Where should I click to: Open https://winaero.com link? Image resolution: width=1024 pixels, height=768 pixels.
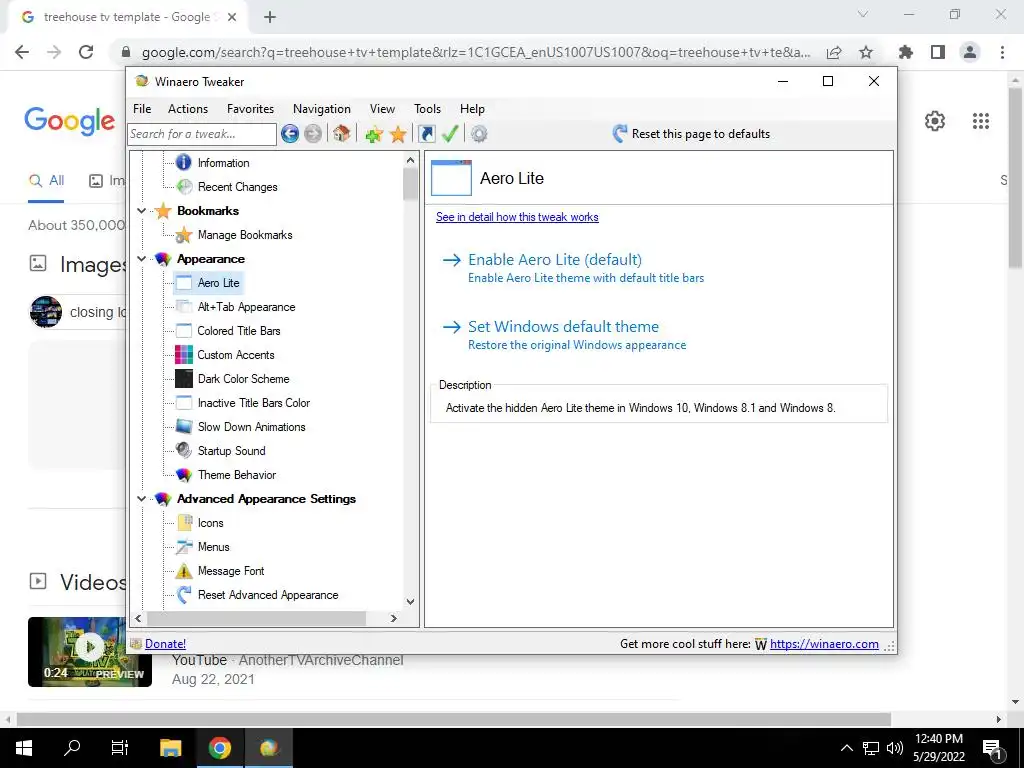[824, 644]
